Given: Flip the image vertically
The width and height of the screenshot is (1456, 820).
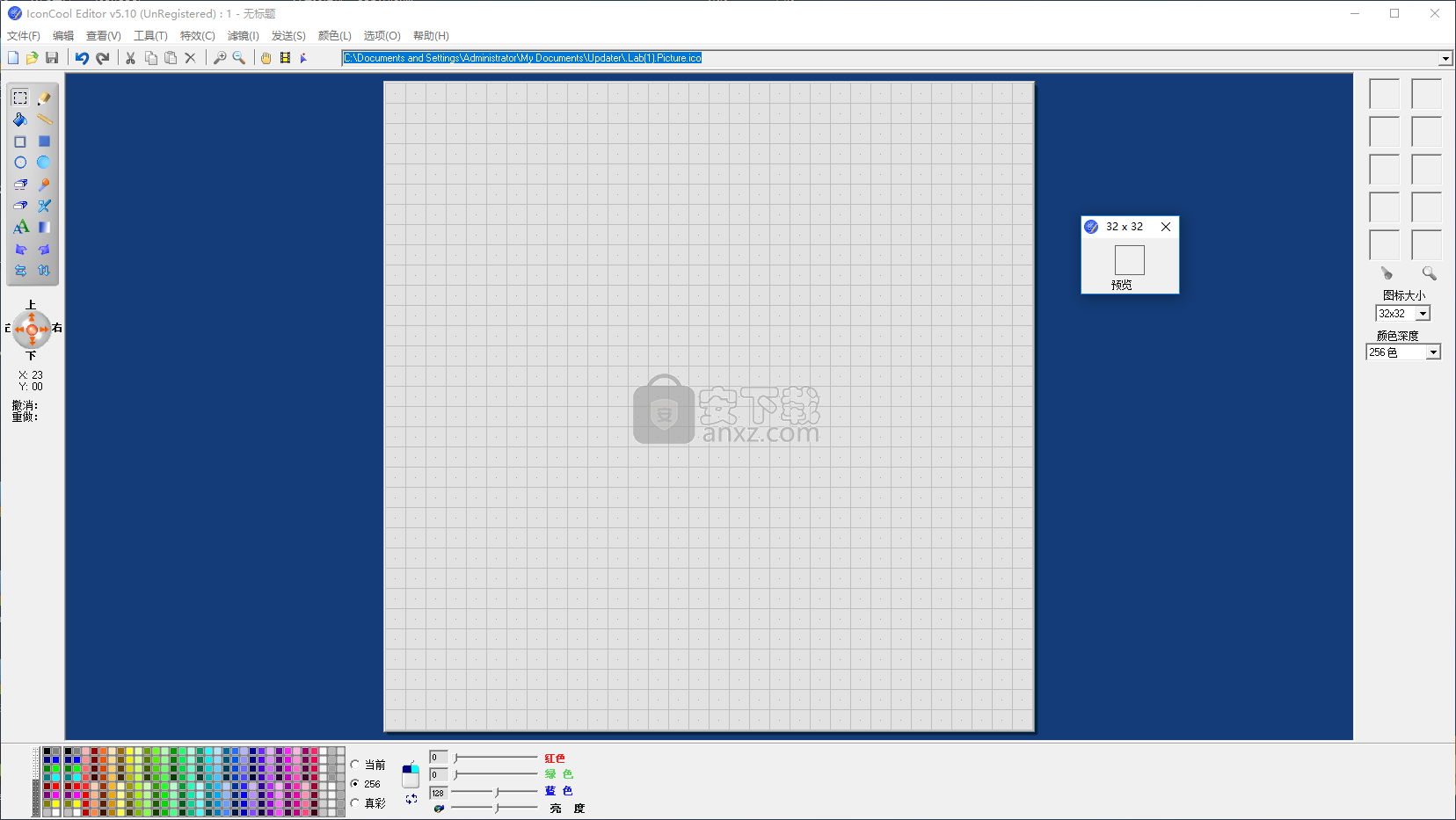Looking at the screenshot, I should pyautogui.click(x=44, y=271).
